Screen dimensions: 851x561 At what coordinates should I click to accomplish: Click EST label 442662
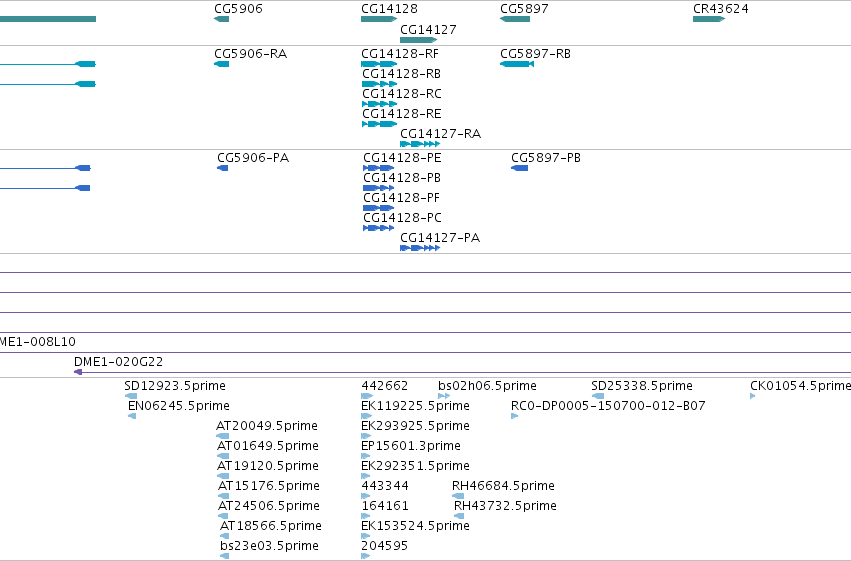click(x=384, y=386)
